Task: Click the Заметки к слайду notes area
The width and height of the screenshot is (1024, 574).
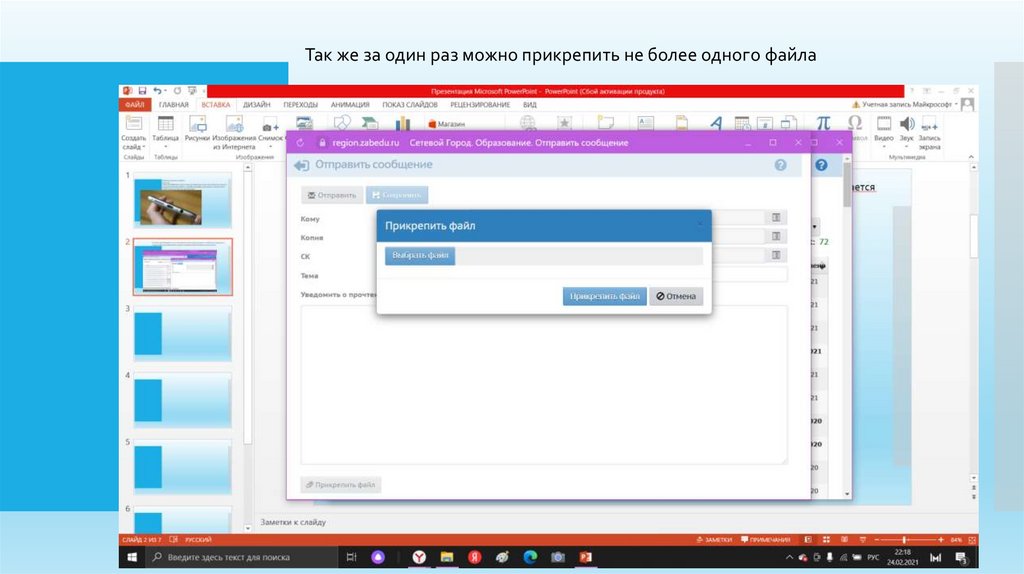Action: [x=293, y=522]
